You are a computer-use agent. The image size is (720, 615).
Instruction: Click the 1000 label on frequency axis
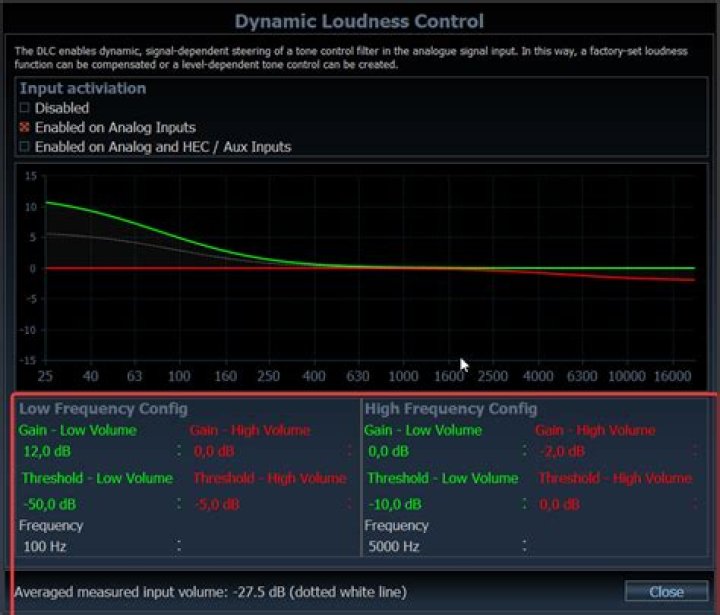pyautogui.click(x=403, y=376)
